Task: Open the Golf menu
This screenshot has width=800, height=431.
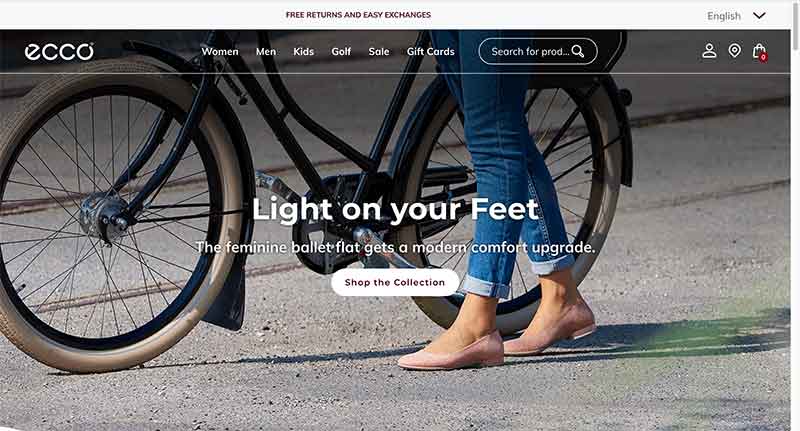Action: 341,52
